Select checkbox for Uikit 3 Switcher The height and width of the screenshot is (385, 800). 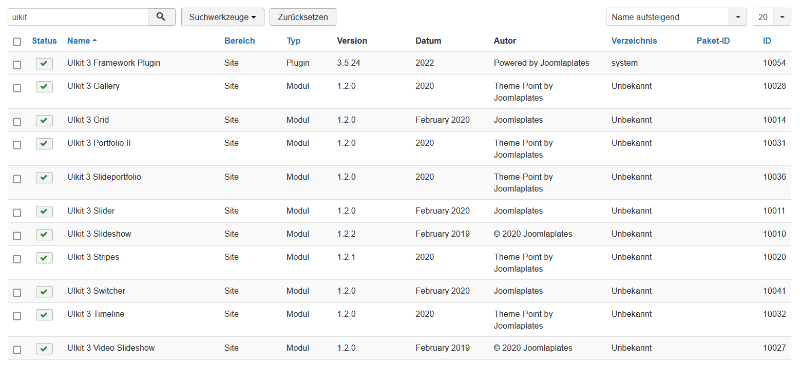click(17, 293)
